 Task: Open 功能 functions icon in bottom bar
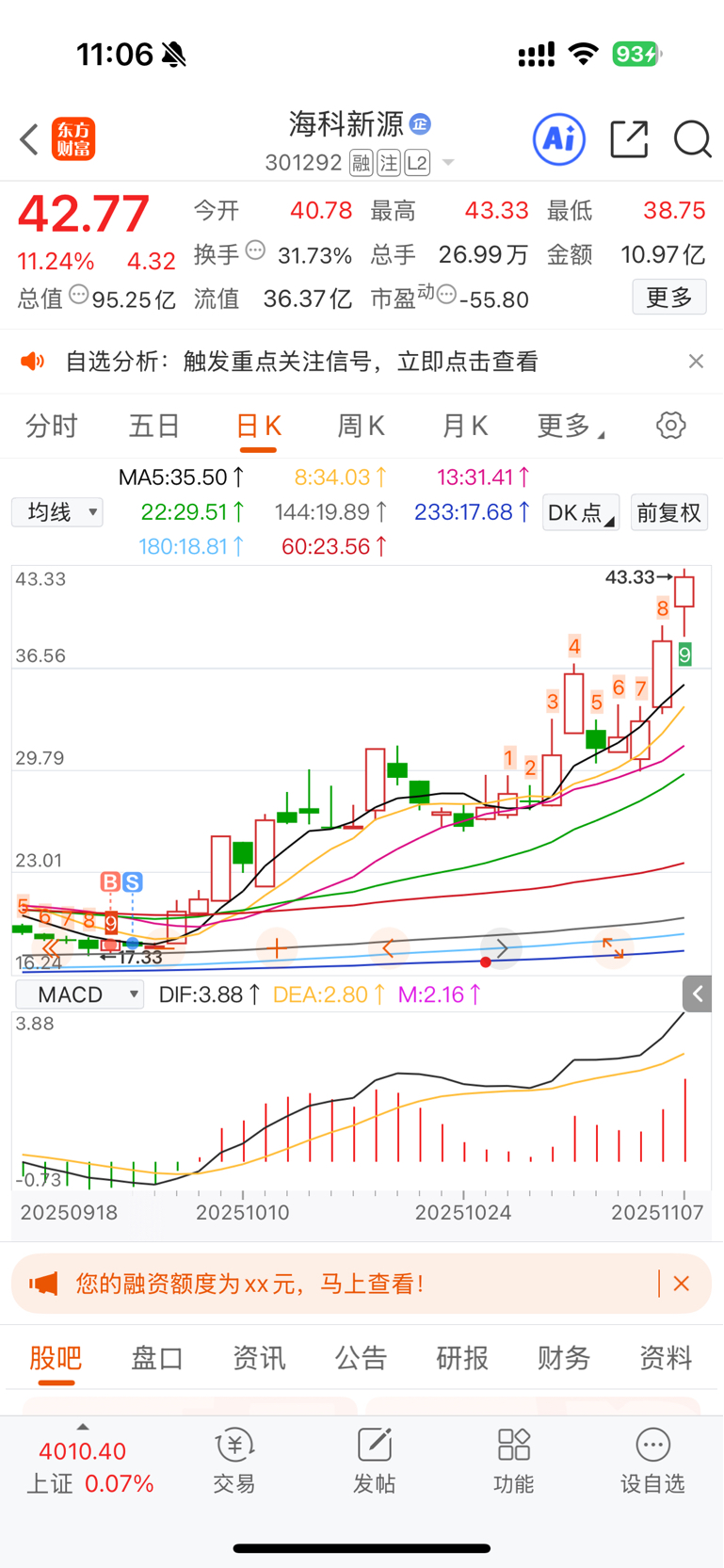(514, 1461)
